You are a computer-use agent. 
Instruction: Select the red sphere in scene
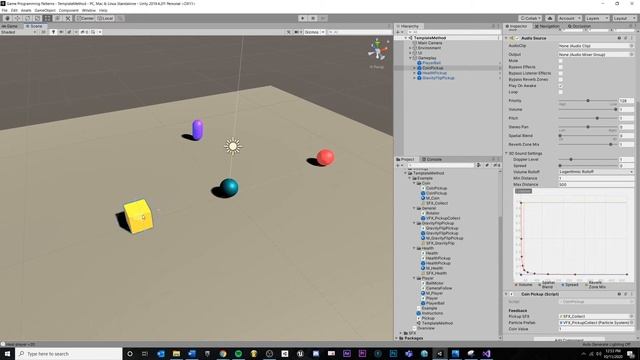click(x=325, y=157)
